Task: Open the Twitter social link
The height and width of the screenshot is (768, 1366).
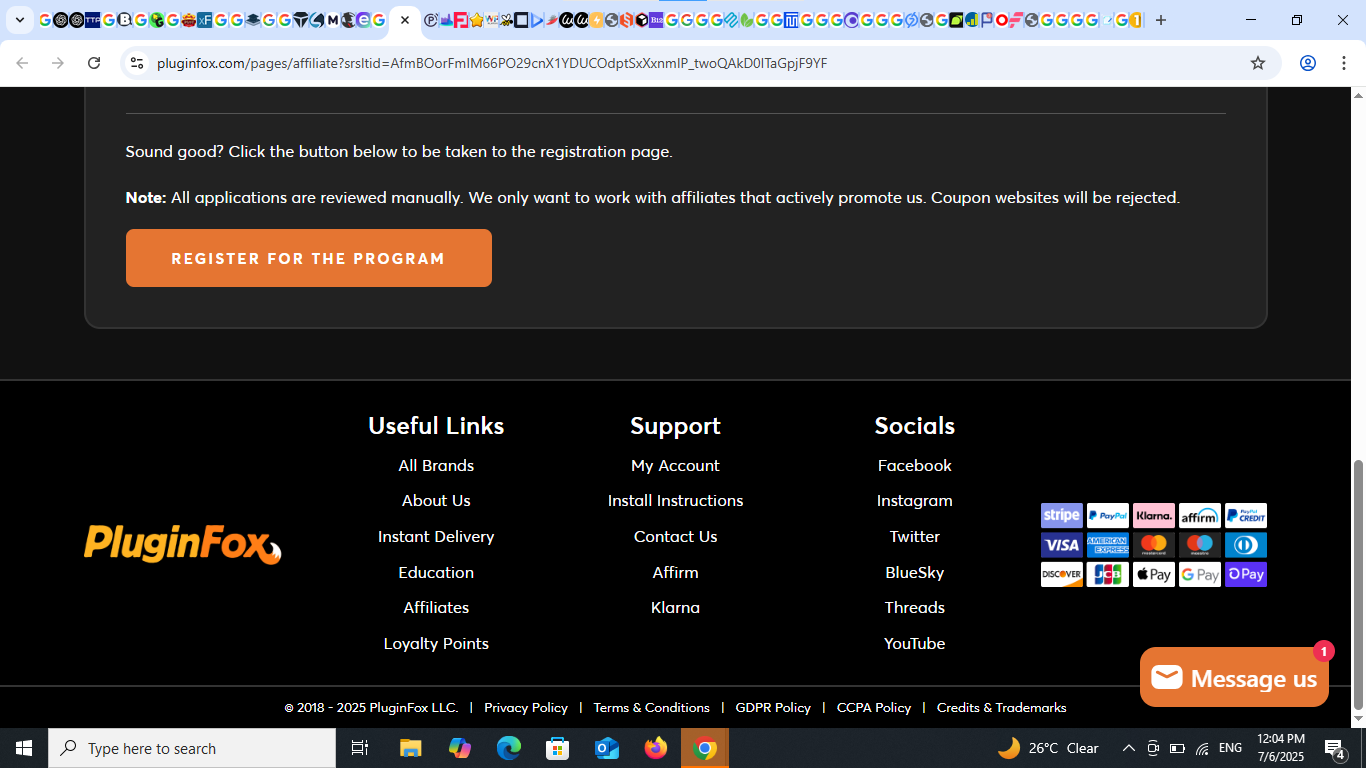Action: (914, 537)
